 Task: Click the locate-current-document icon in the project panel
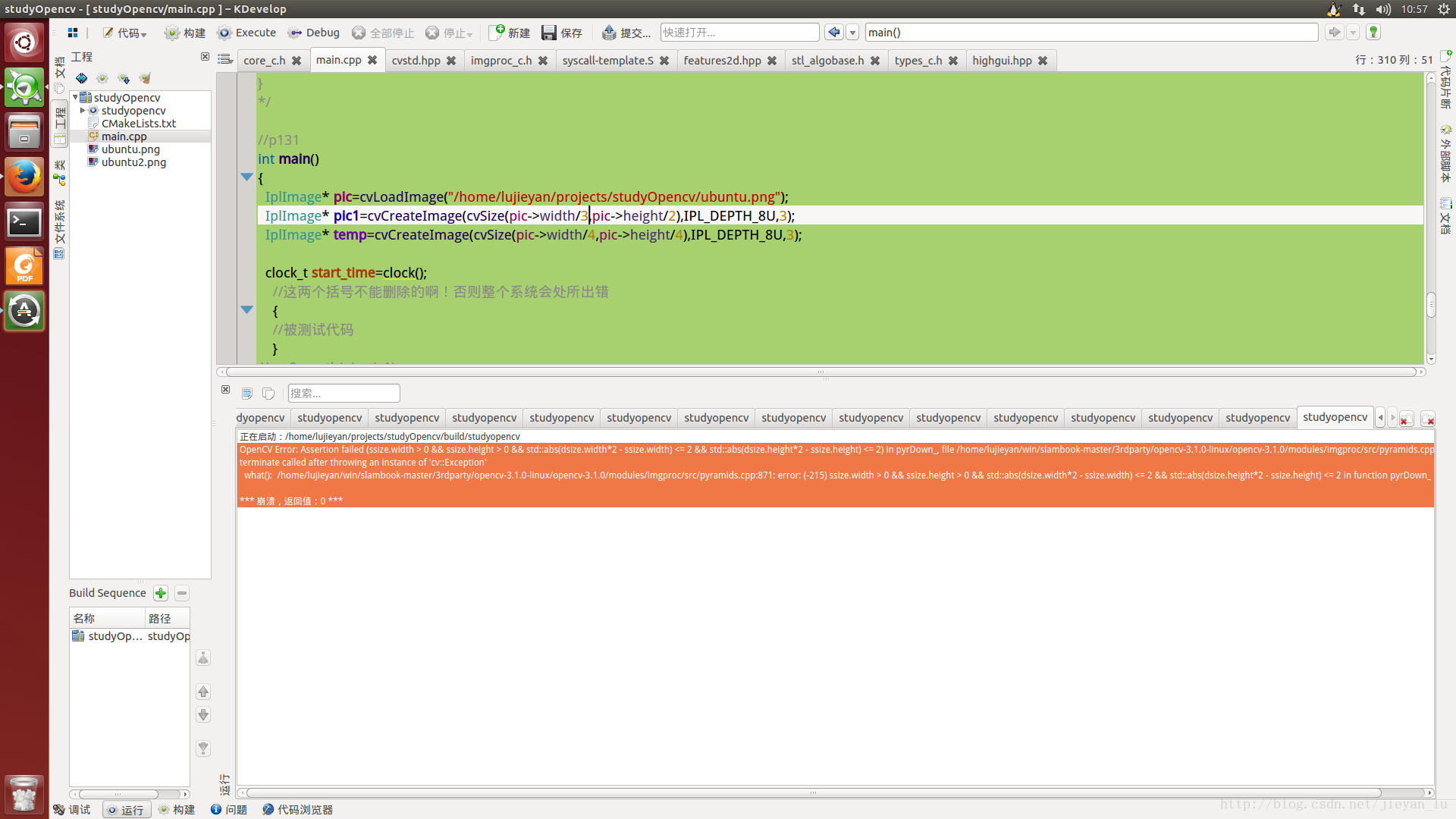82,78
